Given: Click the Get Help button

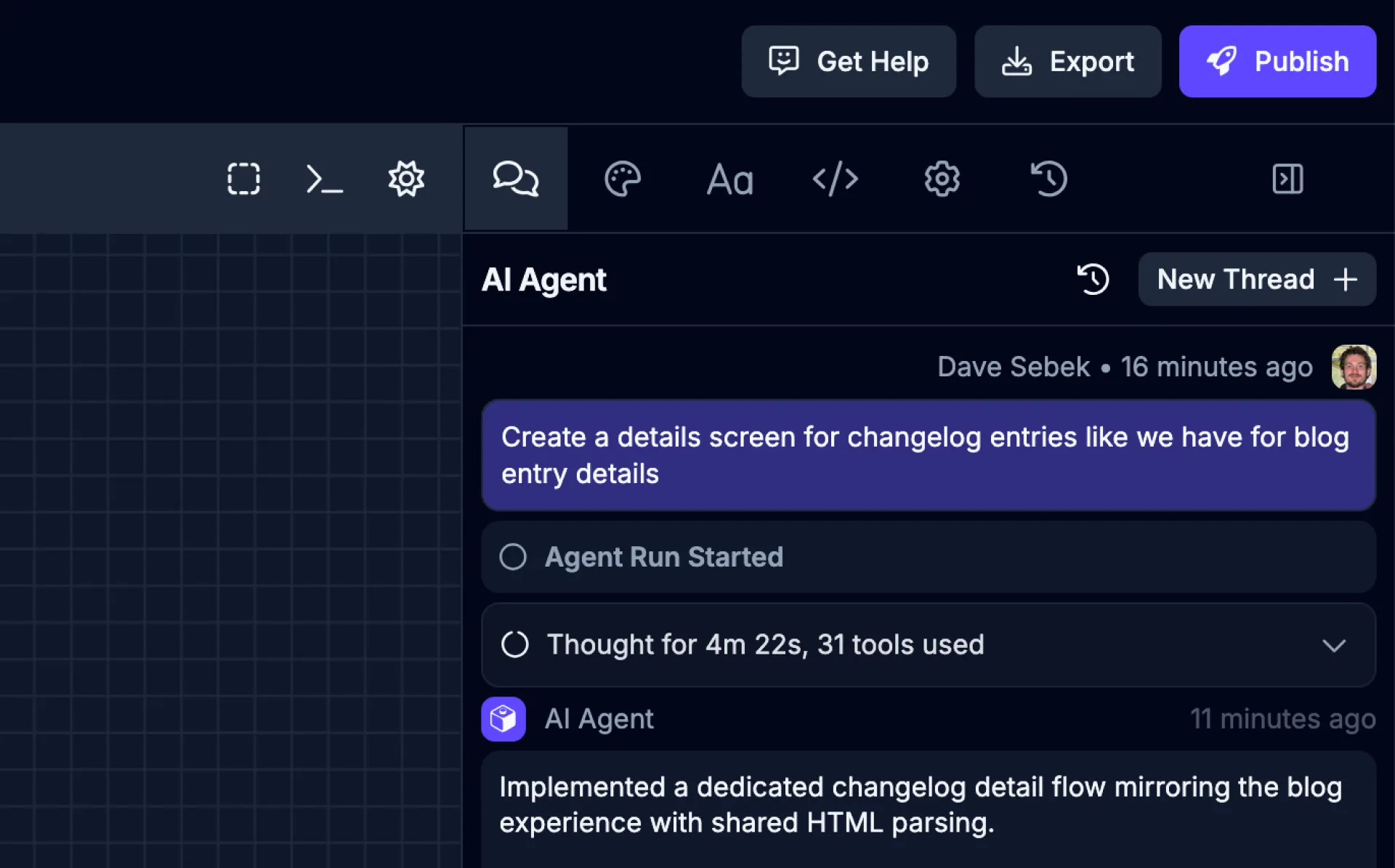Looking at the screenshot, I should coord(848,62).
